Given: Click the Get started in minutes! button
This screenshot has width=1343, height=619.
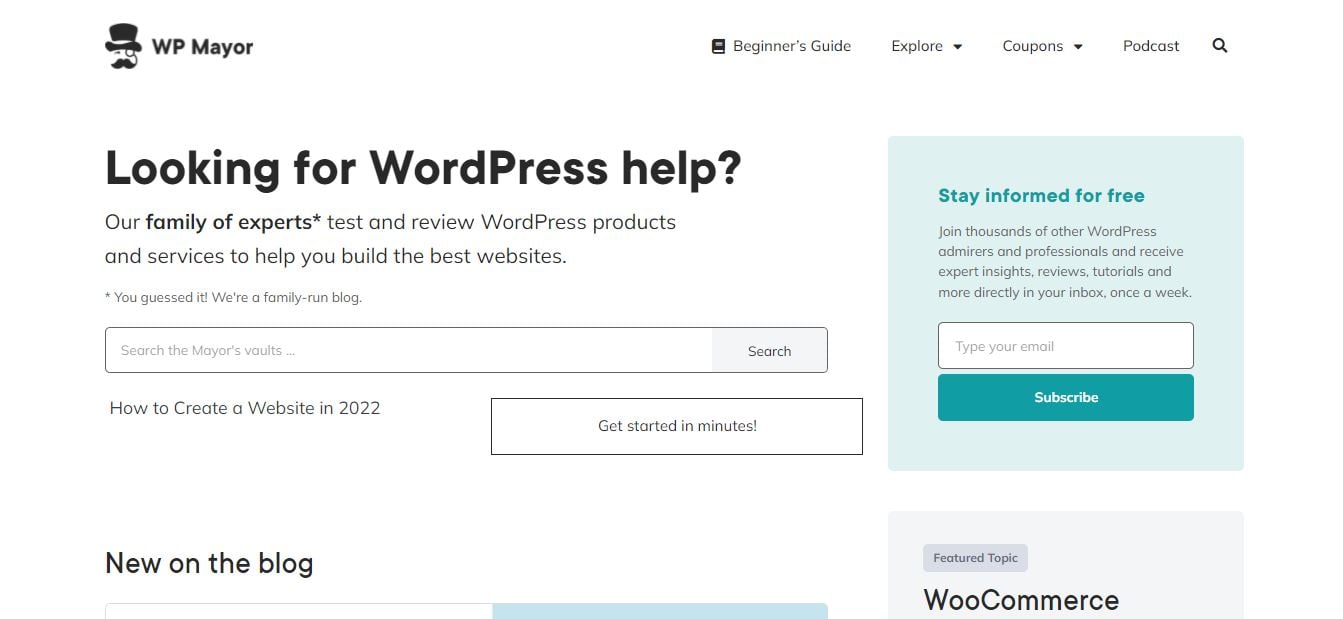Looking at the screenshot, I should (677, 426).
